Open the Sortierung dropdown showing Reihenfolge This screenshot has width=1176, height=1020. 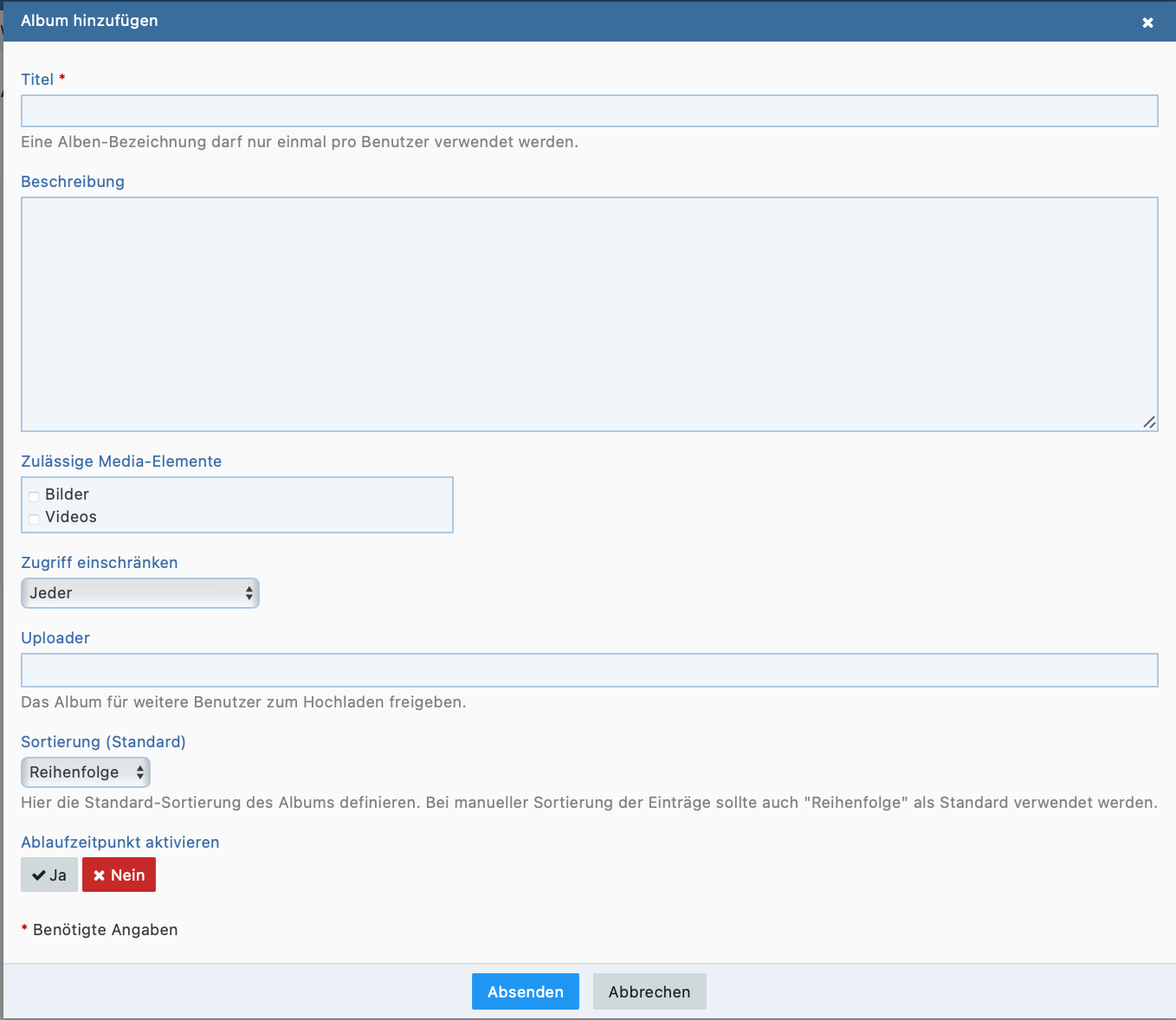(x=85, y=772)
